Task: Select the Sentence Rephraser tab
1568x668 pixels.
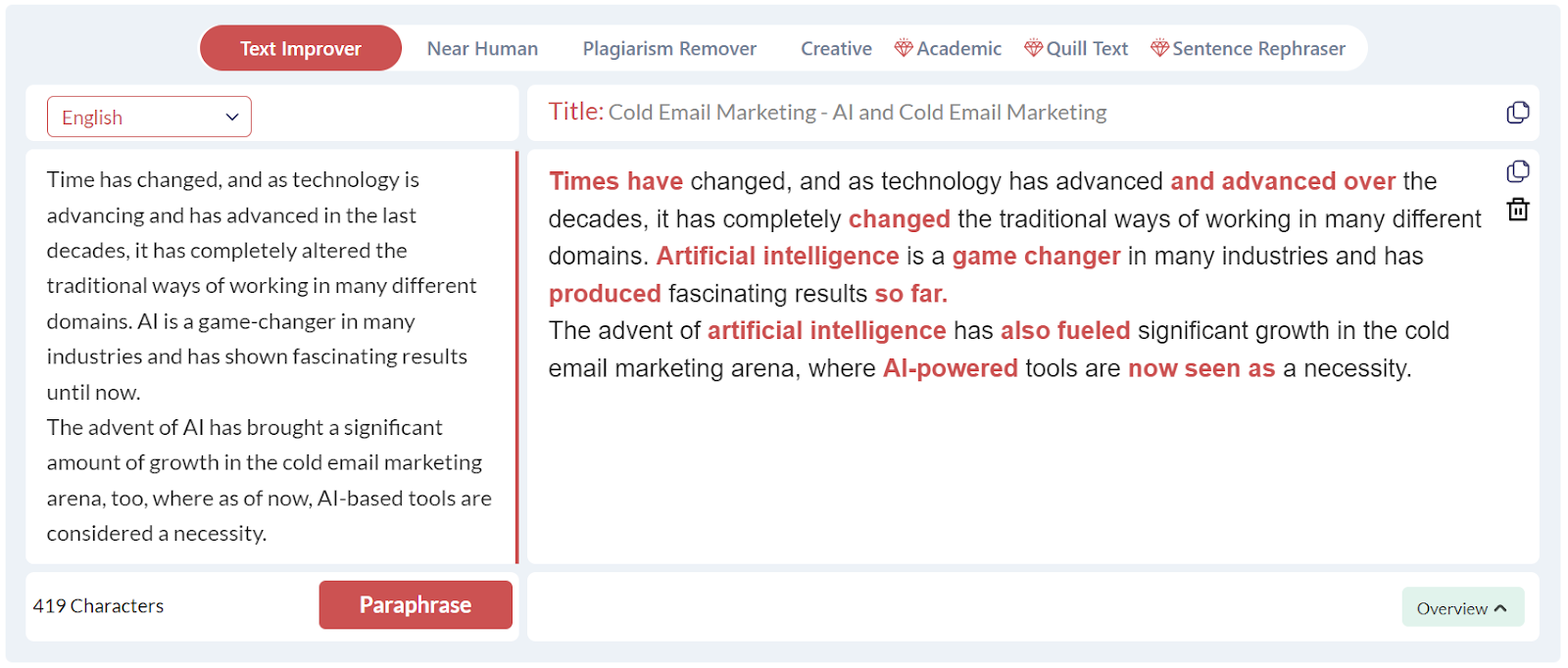Action: (x=1258, y=49)
